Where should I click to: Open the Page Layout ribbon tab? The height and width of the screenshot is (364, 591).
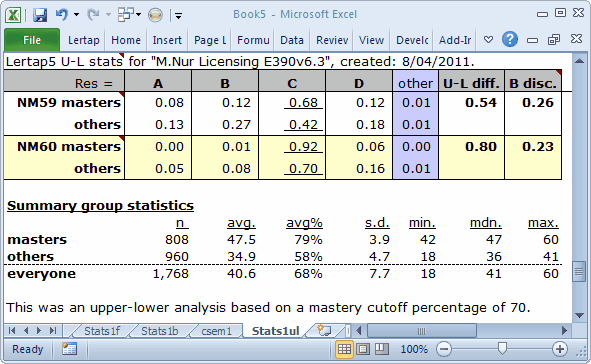pyautogui.click(x=210, y=40)
